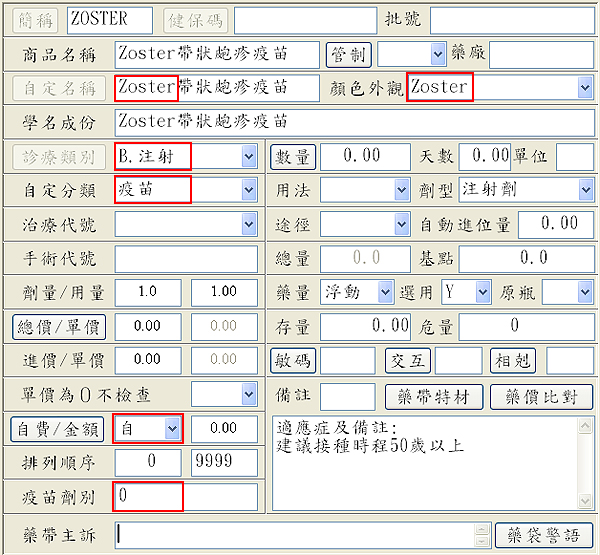This screenshot has width=600, height=555.
Task: Open the 總價/單價 button
Action: pos(58,326)
